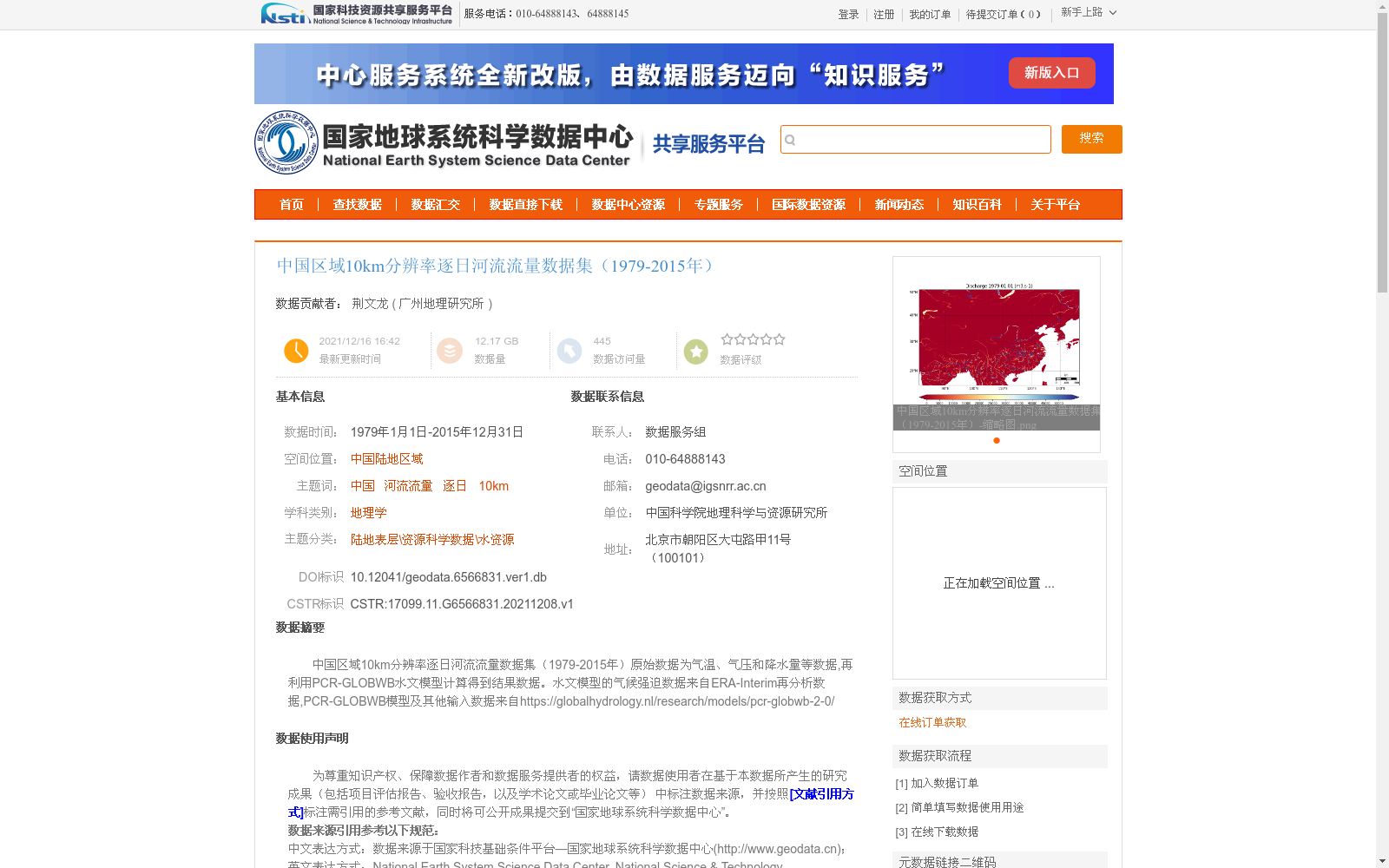Screen dimensions: 1389x868
Task: Click the email geodata@igsnrr.ac.cn
Action: pos(706,486)
